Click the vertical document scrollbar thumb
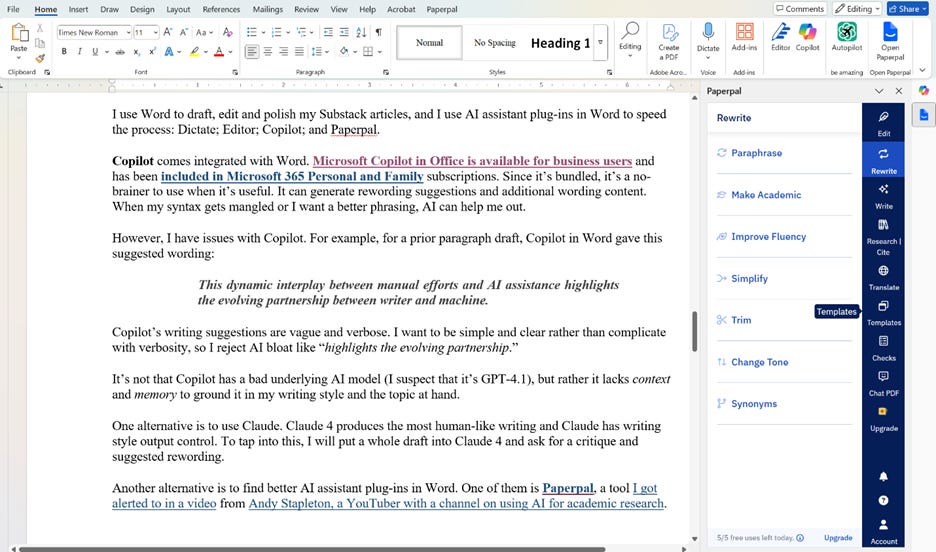Screen dimensions: 936x552 click(694, 331)
